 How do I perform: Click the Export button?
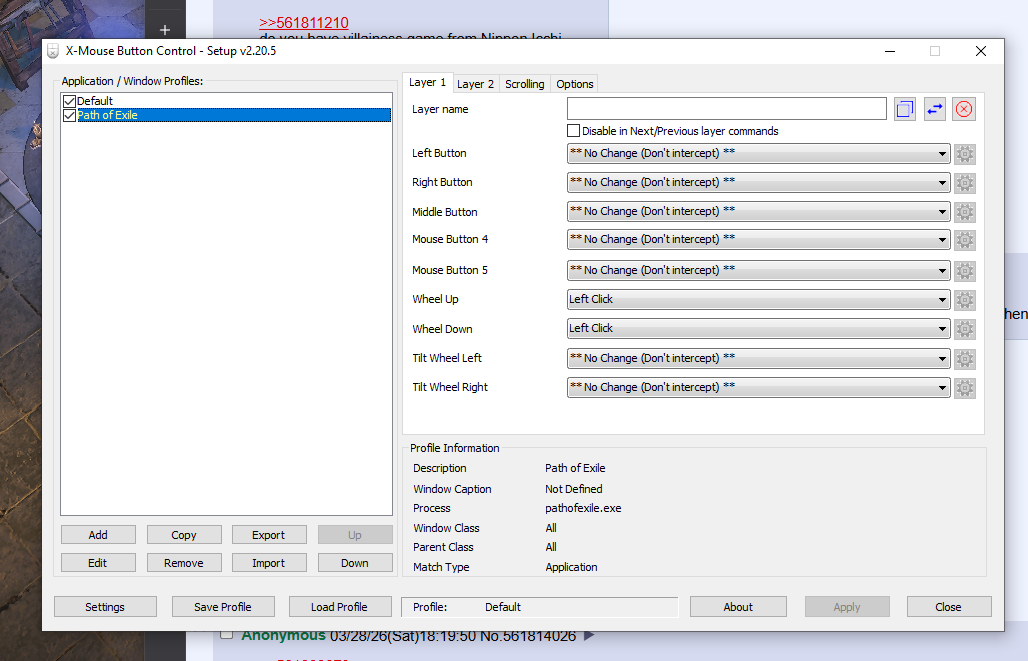coord(269,535)
